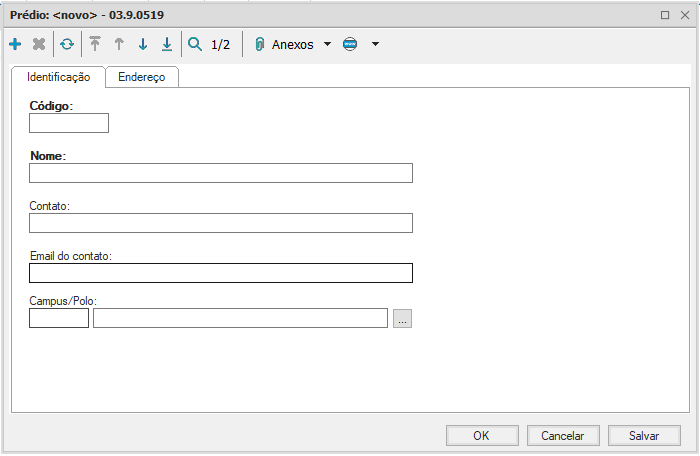700x456 pixels.
Task: Jump to last record arrow icon
Action: (x=167, y=45)
